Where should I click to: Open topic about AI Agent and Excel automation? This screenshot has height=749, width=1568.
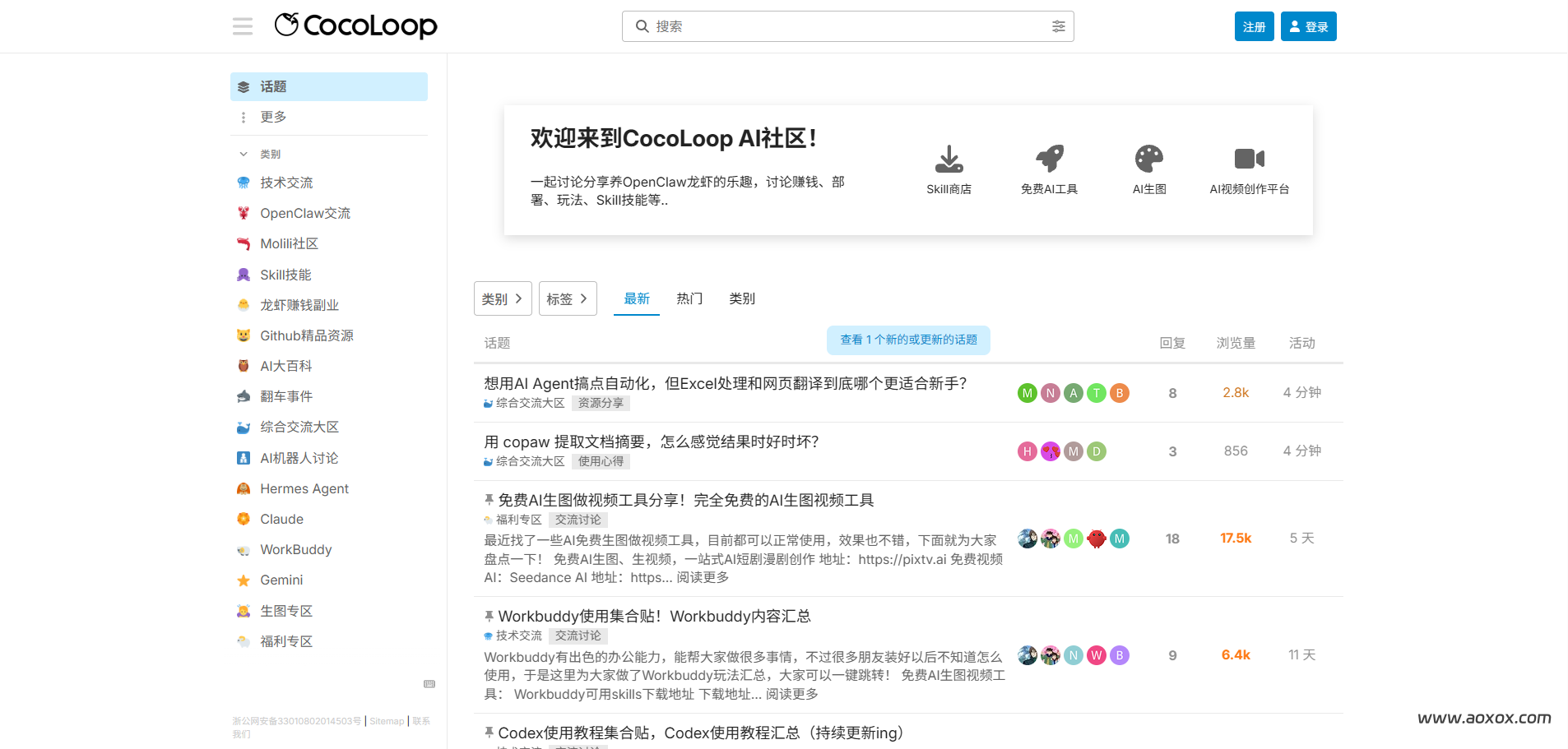725,383
